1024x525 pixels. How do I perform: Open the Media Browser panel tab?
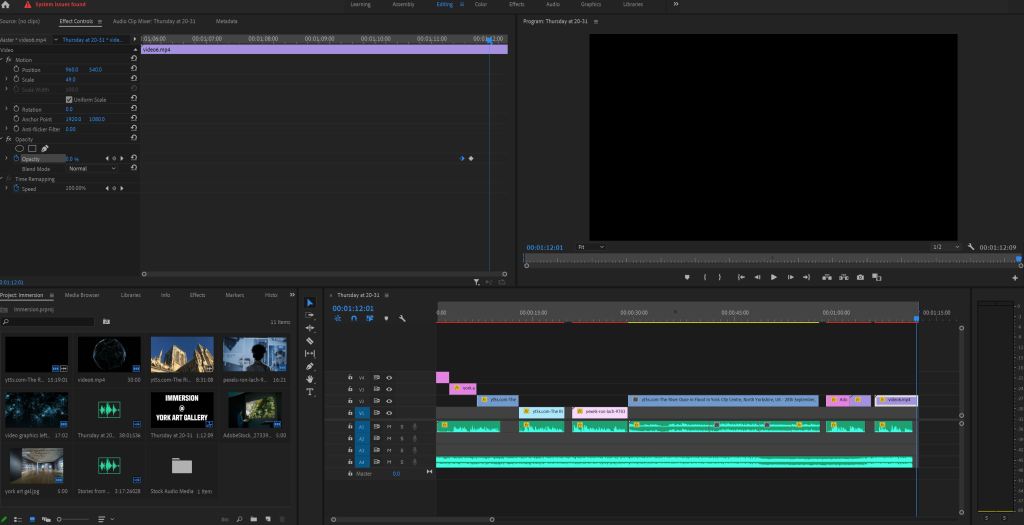click(x=82, y=295)
